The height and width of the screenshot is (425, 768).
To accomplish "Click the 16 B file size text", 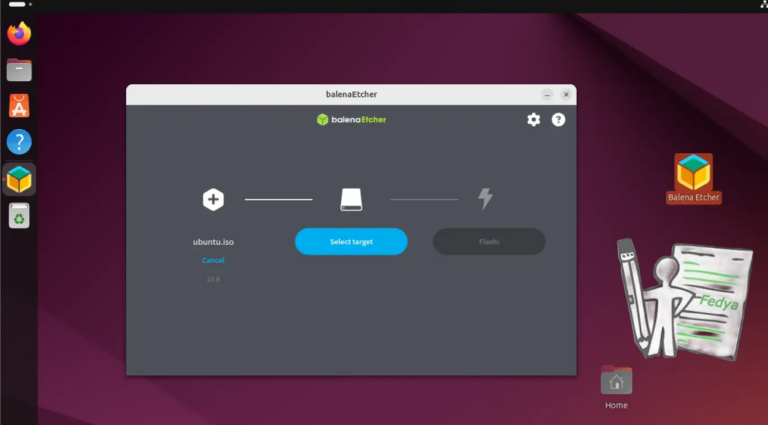I will pos(213,279).
